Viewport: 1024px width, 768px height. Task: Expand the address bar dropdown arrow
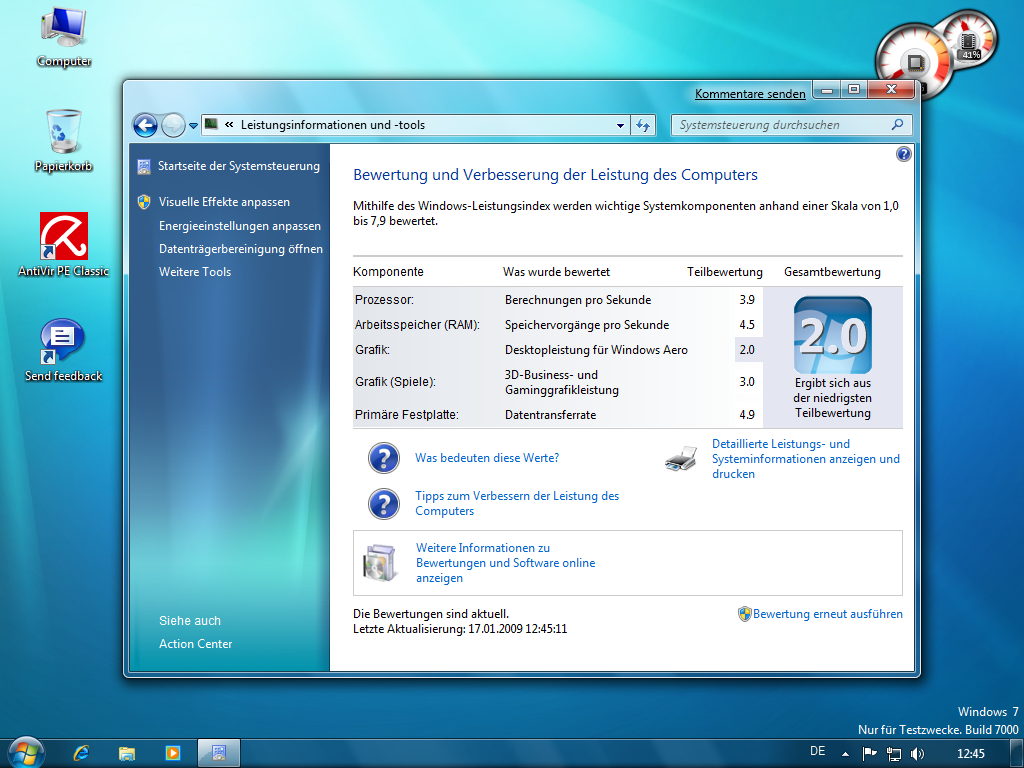pos(620,125)
